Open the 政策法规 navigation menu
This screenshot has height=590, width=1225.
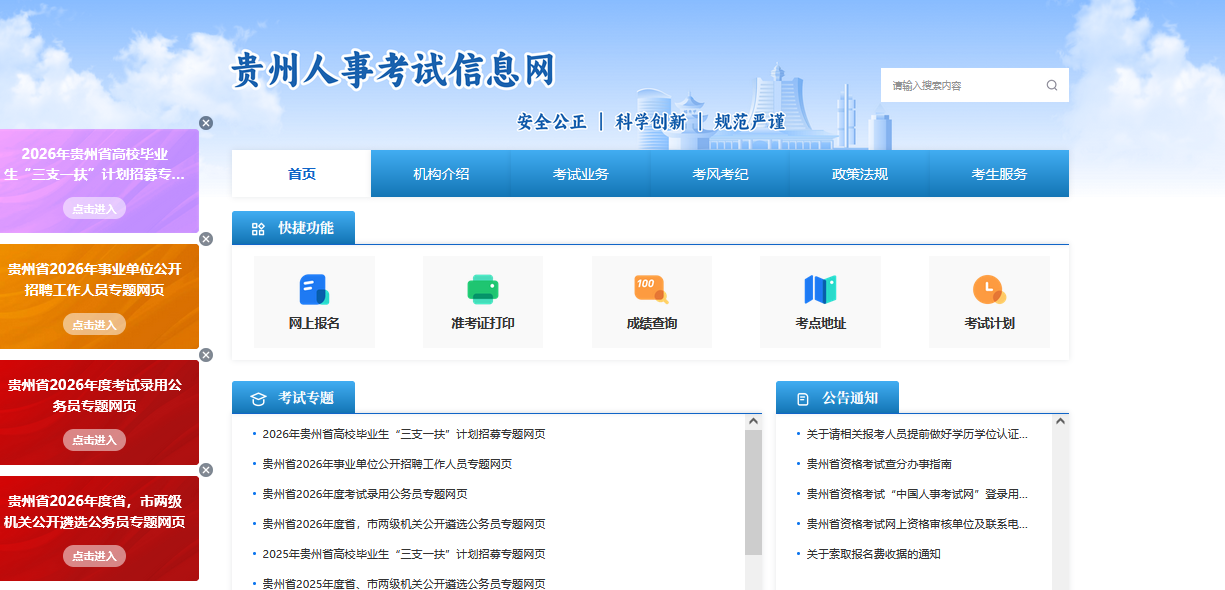coord(859,174)
